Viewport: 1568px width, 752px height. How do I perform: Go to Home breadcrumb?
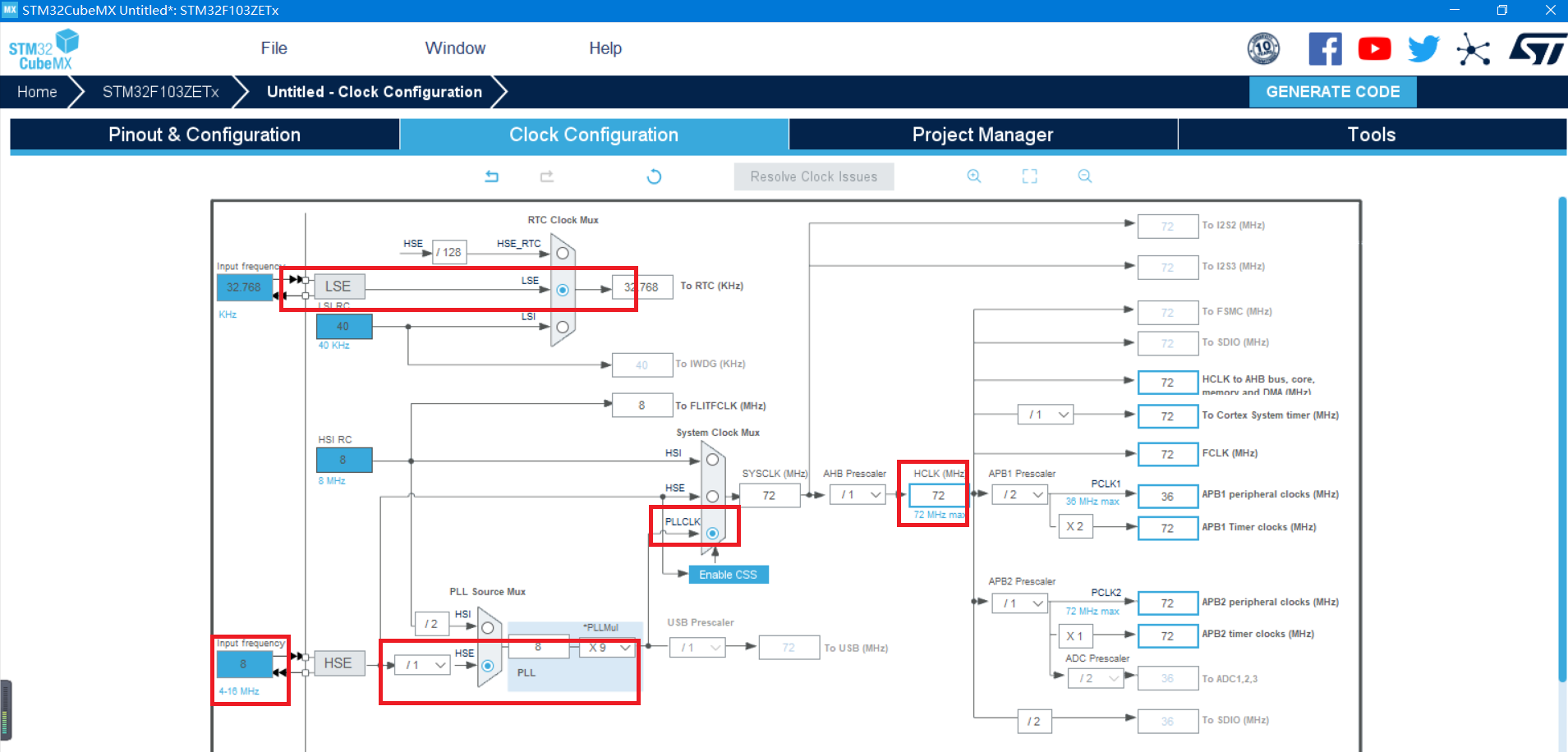[37, 92]
